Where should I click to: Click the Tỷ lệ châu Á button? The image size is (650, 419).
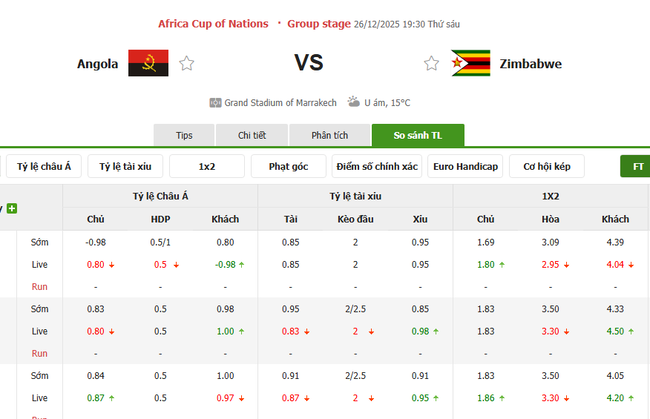43,166
